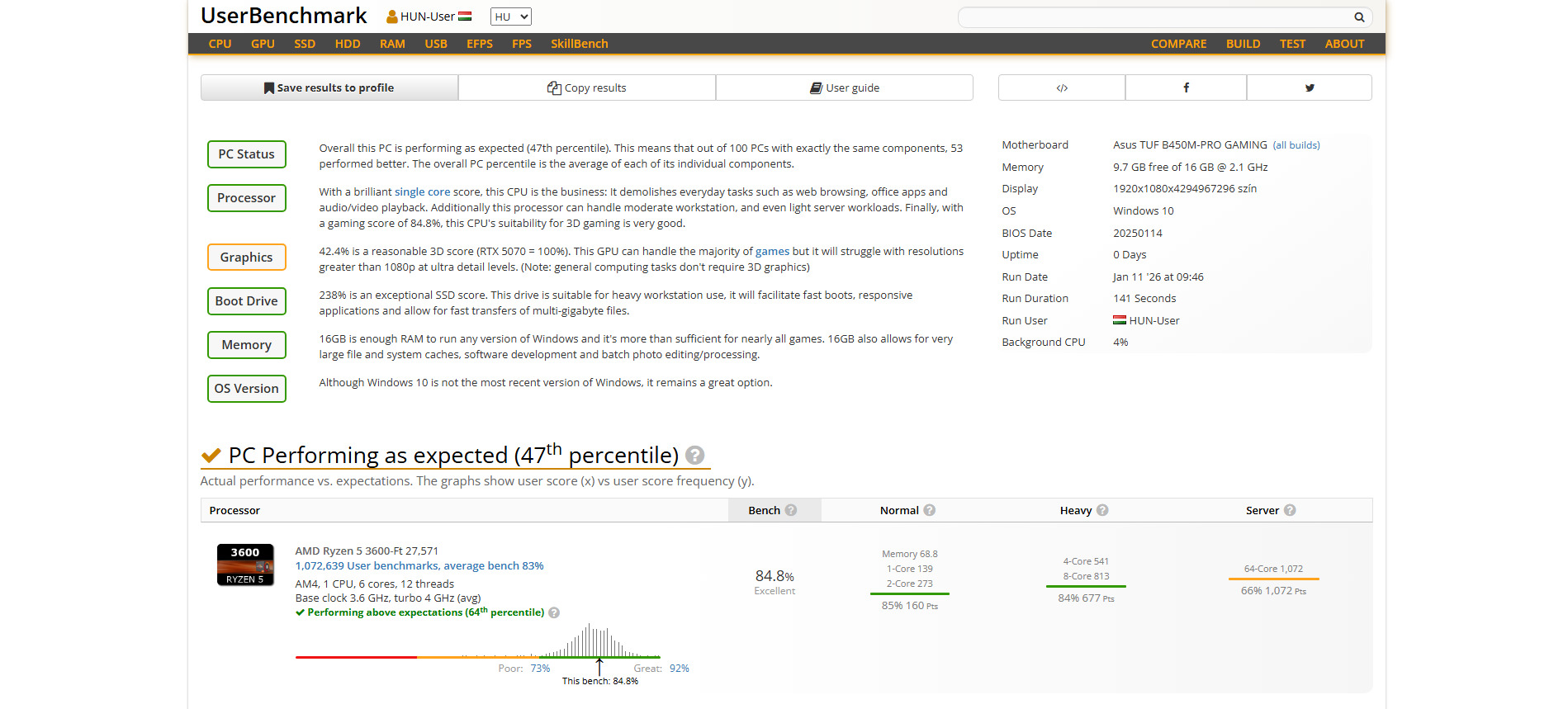Click the 66% 1,072 Pts server score
The height and width of the screenshot is (709, 1568).
pos(1273,591)
